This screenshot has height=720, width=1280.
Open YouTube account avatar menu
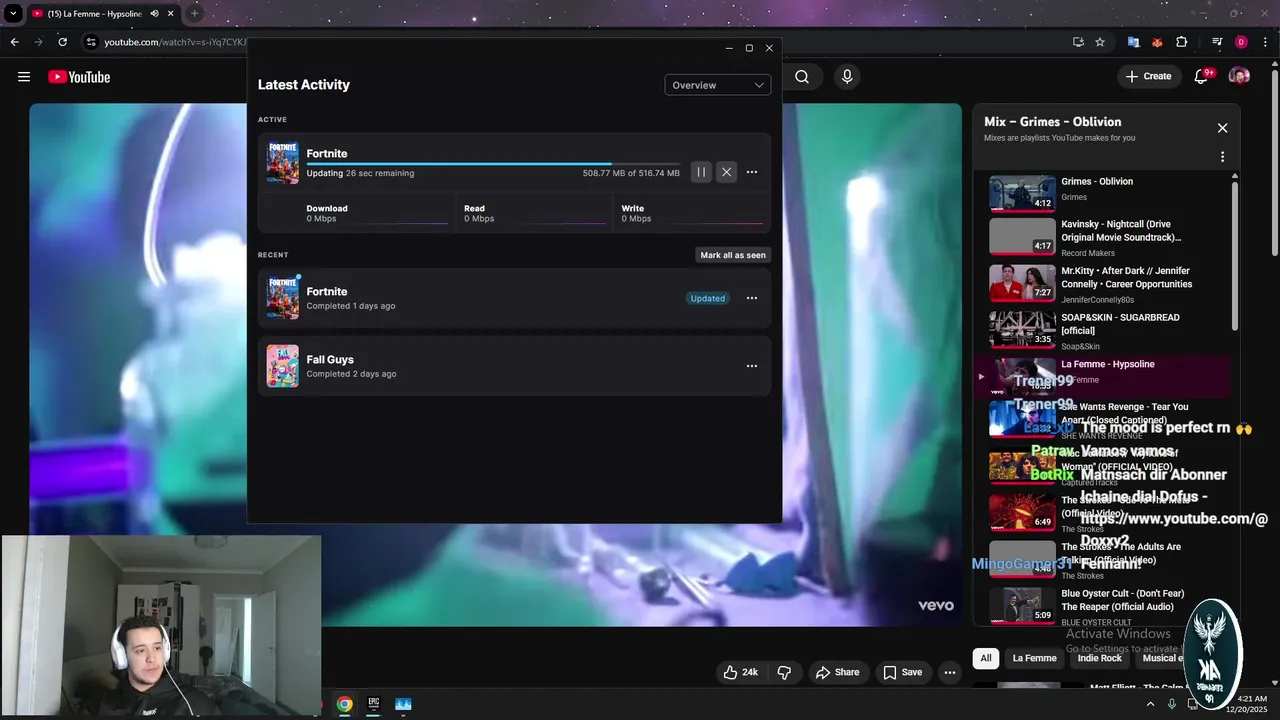coord(1239,77)
